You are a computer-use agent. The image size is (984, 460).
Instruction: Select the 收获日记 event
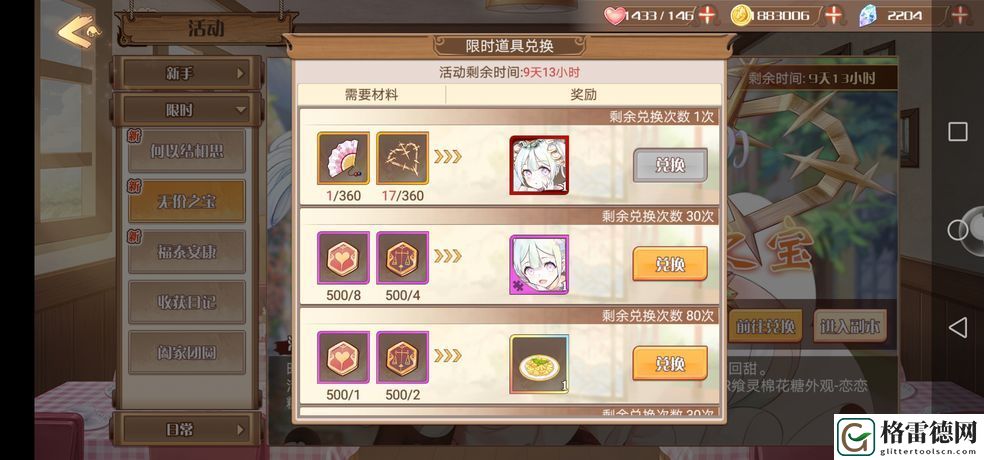point(186,302)
